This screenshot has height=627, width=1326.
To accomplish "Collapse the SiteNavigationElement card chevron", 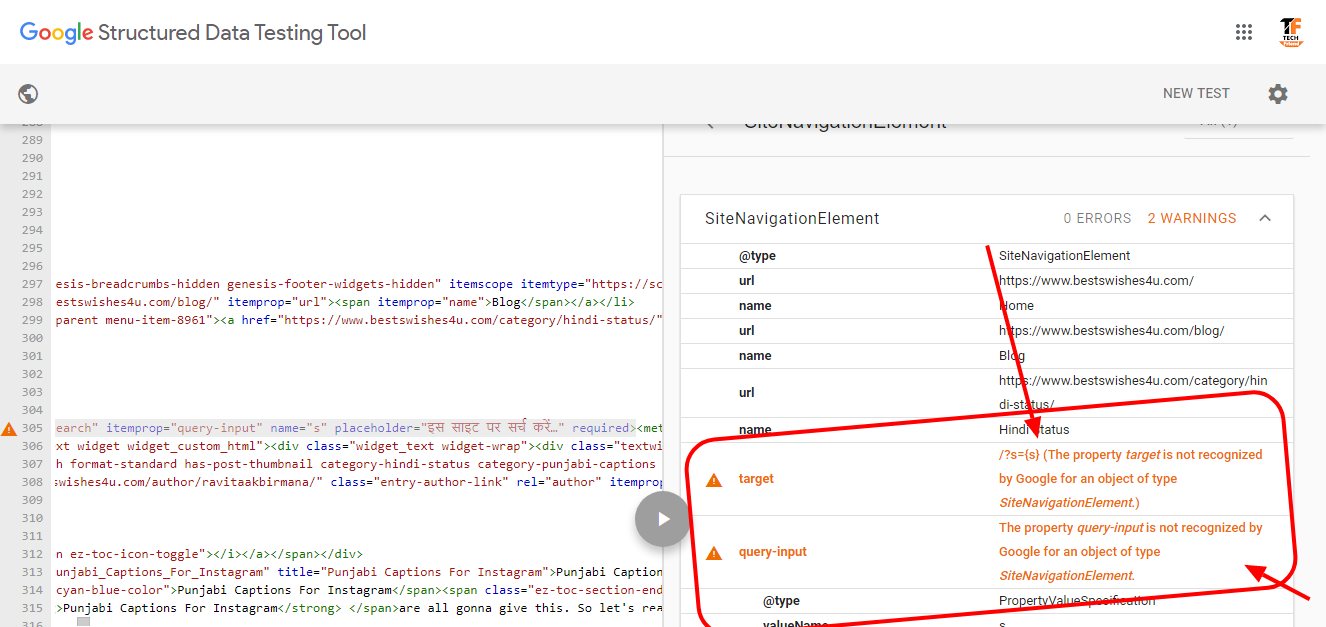I will pos(1265,218).
